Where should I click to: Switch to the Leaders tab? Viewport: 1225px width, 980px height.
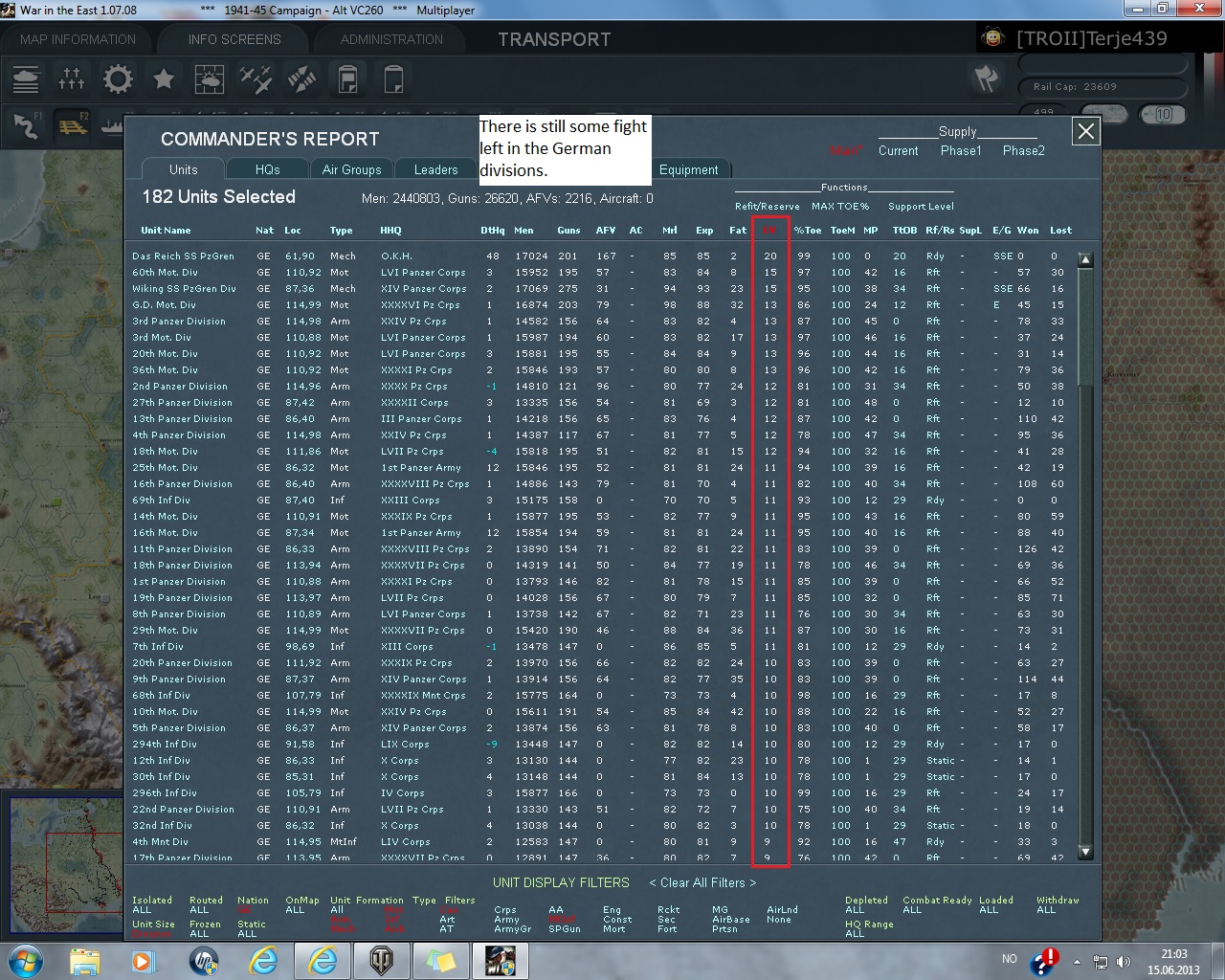(x=435, y=169)
